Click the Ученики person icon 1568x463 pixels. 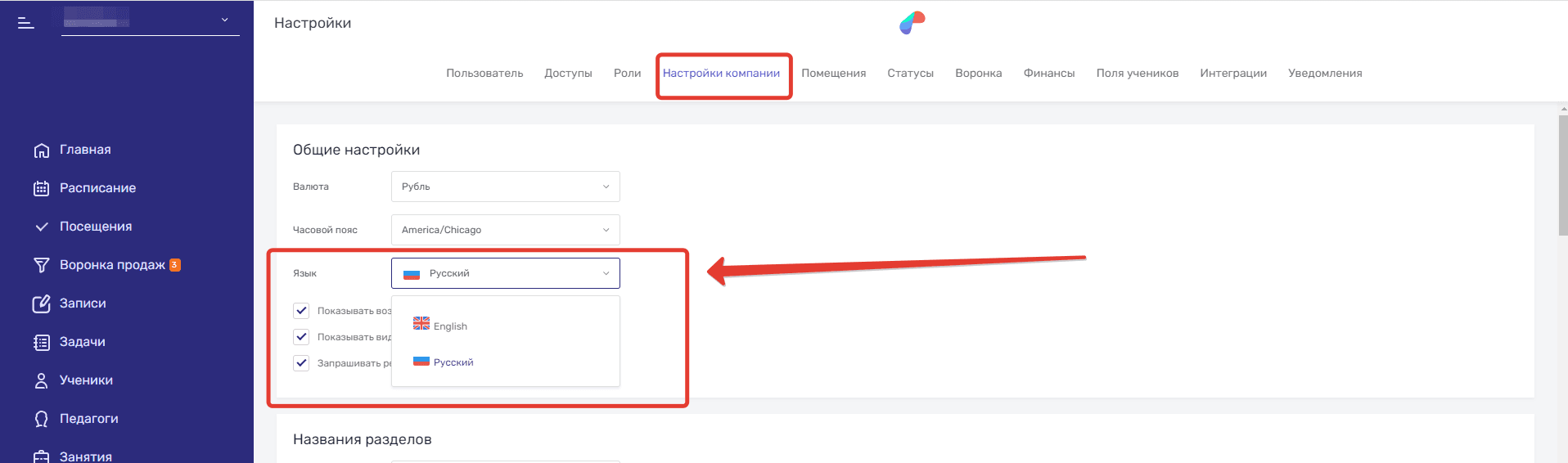click(x=42, y=381)
